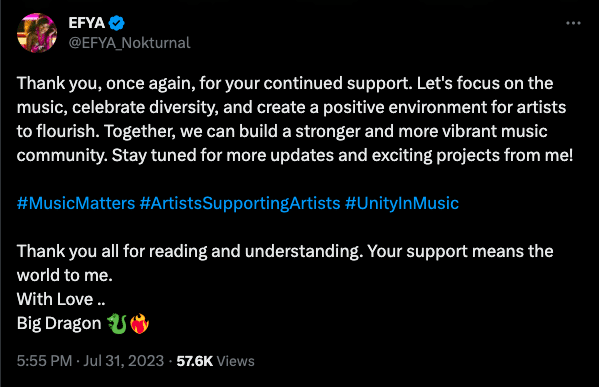Click the 'world to me.' line
Screen dimensions: 599x387
pos(65,275)
